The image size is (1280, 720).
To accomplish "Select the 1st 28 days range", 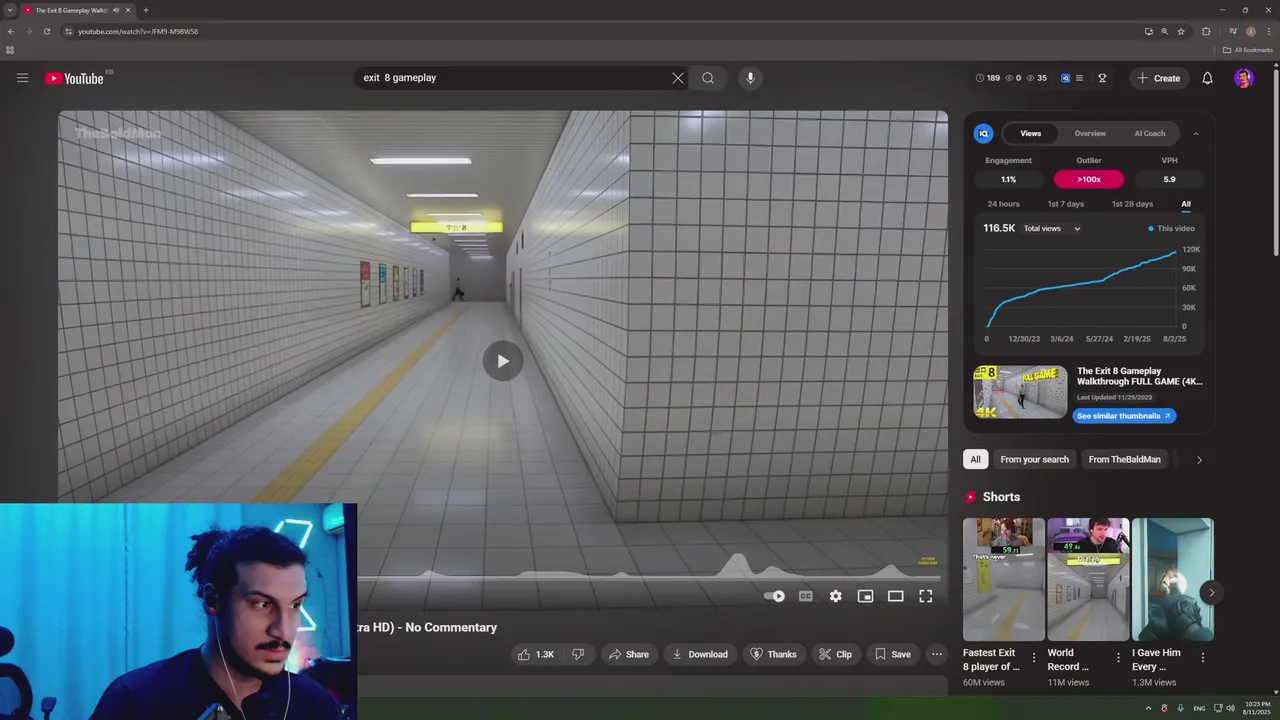I will [x=1132, y=204].
